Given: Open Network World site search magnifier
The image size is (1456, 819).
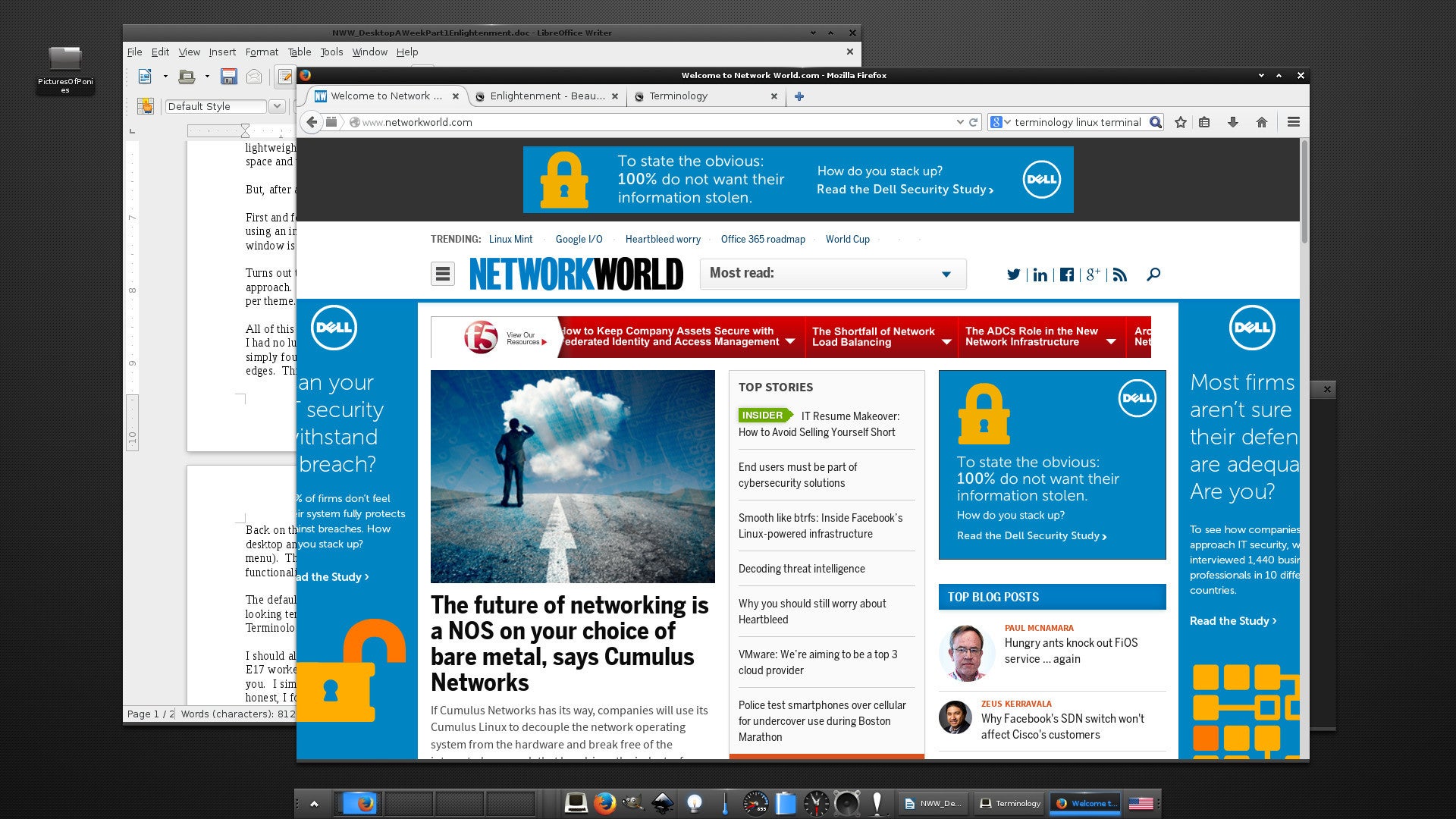Looking at the screenshot, I should pos(1153,275).
